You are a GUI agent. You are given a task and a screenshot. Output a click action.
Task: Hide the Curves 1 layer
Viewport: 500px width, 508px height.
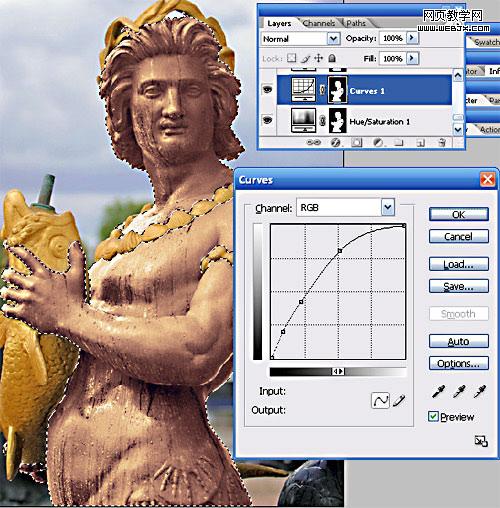coord(267,89)
